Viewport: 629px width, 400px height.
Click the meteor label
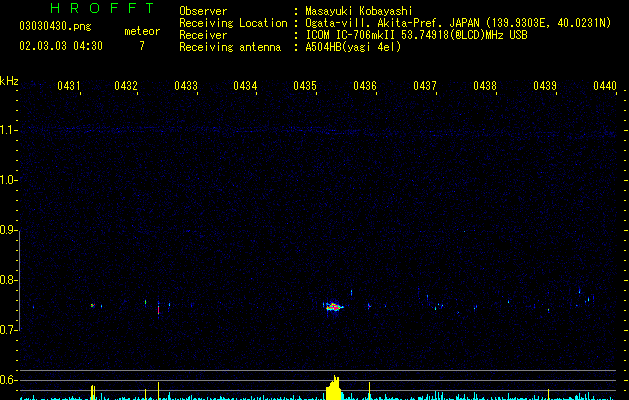pyautogui.click(x=142, y=31)
